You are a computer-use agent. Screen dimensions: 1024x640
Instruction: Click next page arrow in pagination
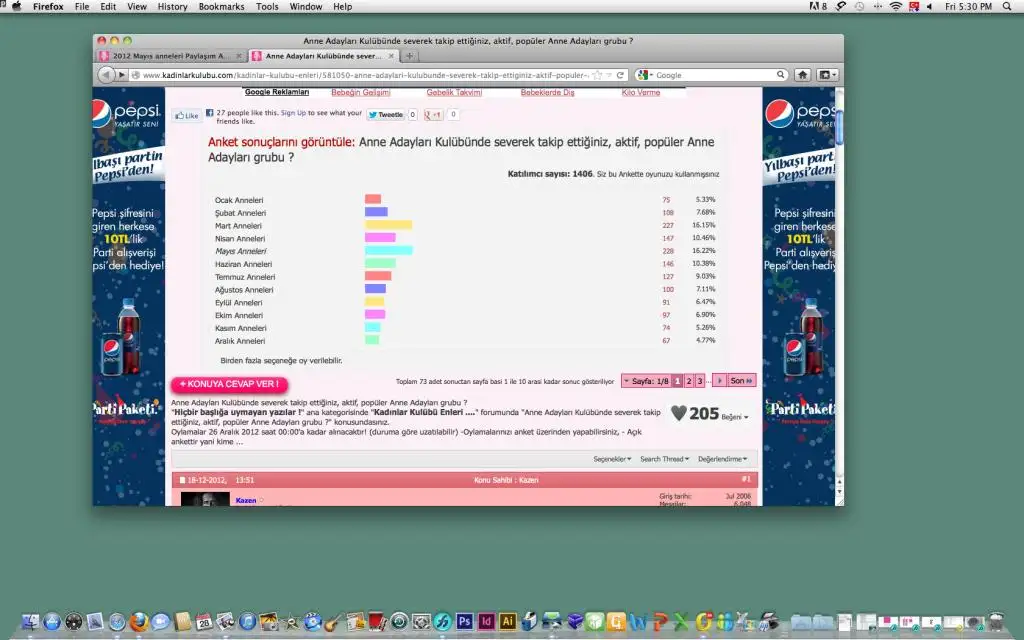[719, 381]
